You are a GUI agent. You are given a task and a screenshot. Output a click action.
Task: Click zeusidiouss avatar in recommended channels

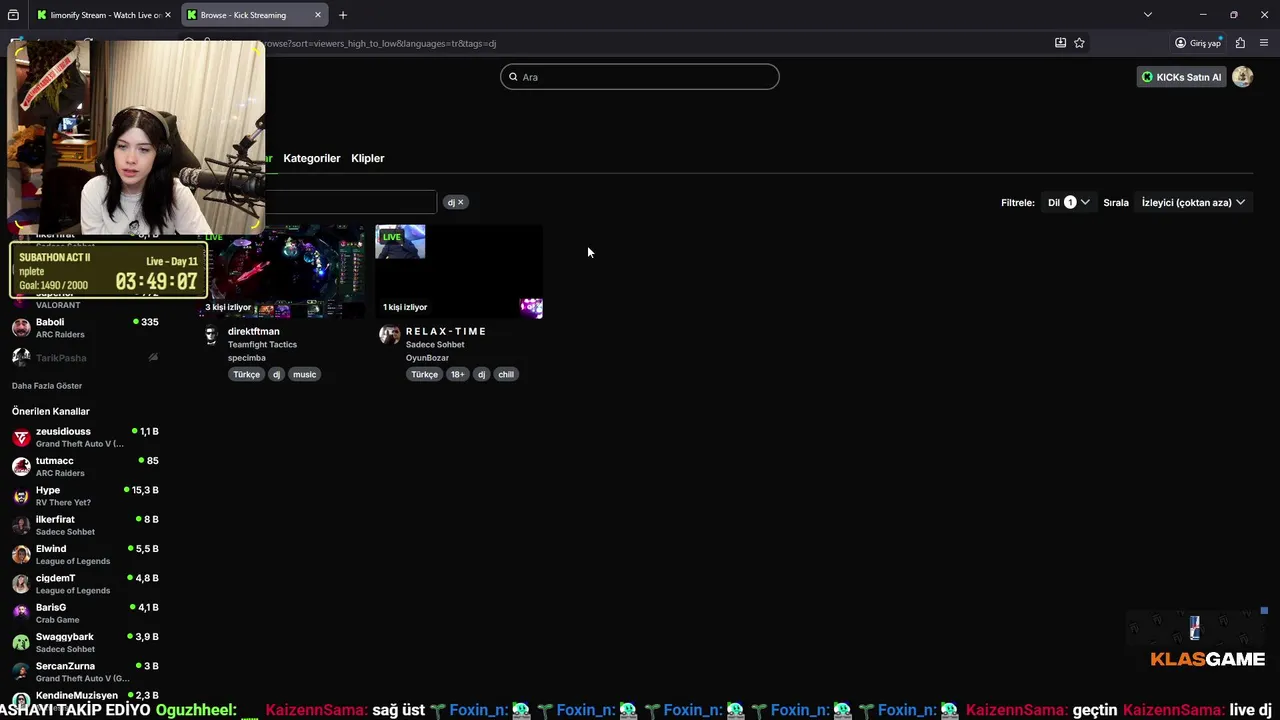point(21,437)
